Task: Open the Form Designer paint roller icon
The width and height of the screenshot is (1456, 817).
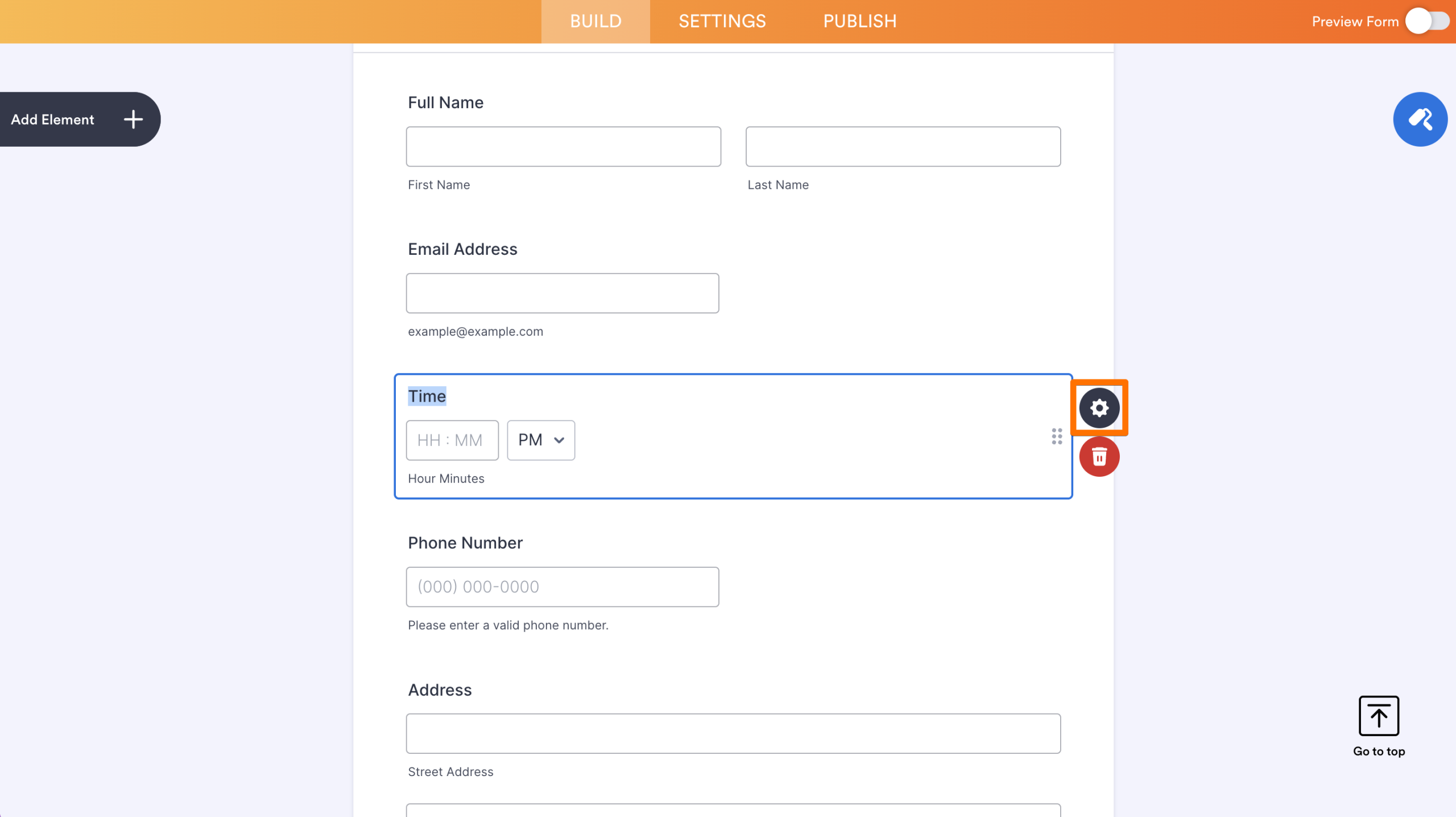Action: click(1420, 119)
